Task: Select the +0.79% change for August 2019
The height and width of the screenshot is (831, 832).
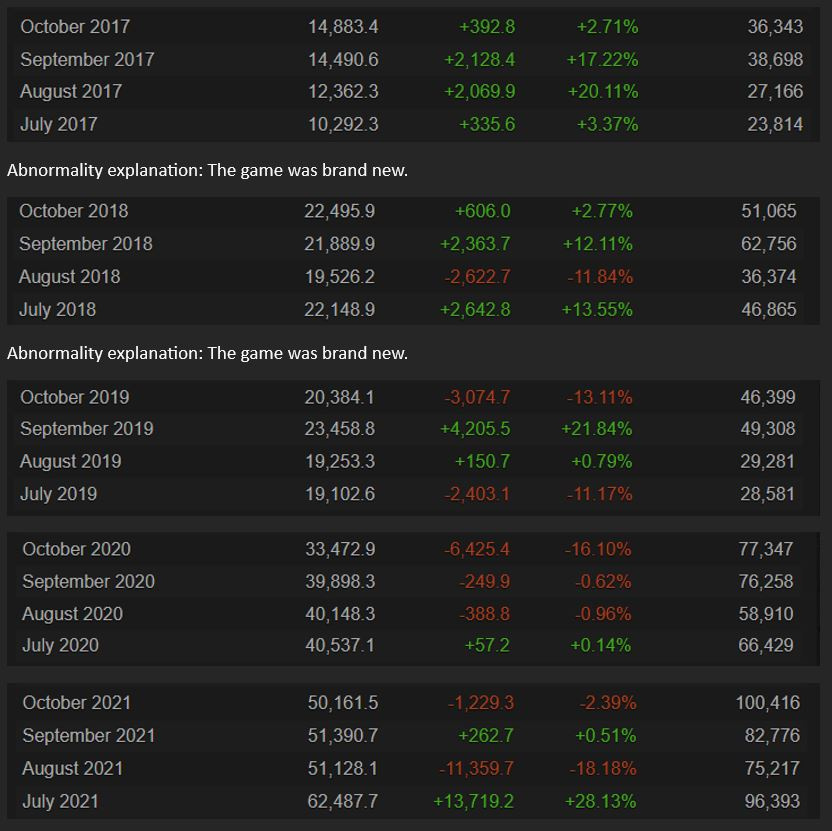Action: [x=602, y=462]
